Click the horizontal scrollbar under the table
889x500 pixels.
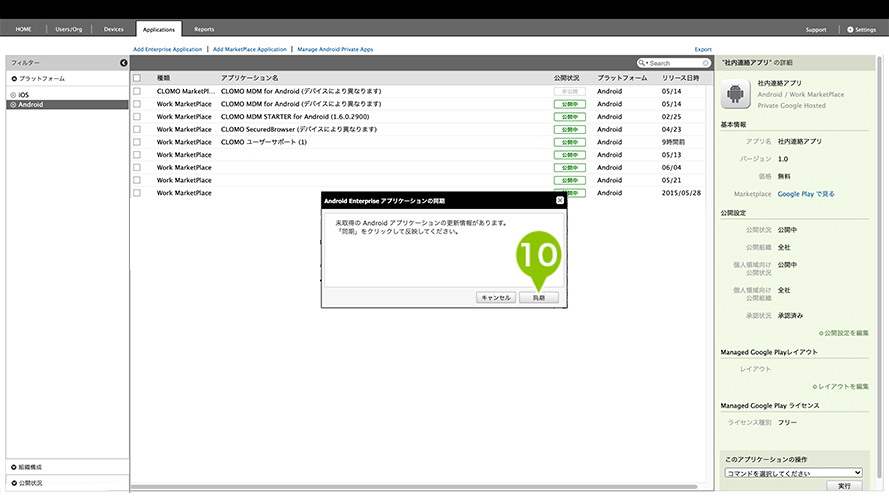click(414, 486)
